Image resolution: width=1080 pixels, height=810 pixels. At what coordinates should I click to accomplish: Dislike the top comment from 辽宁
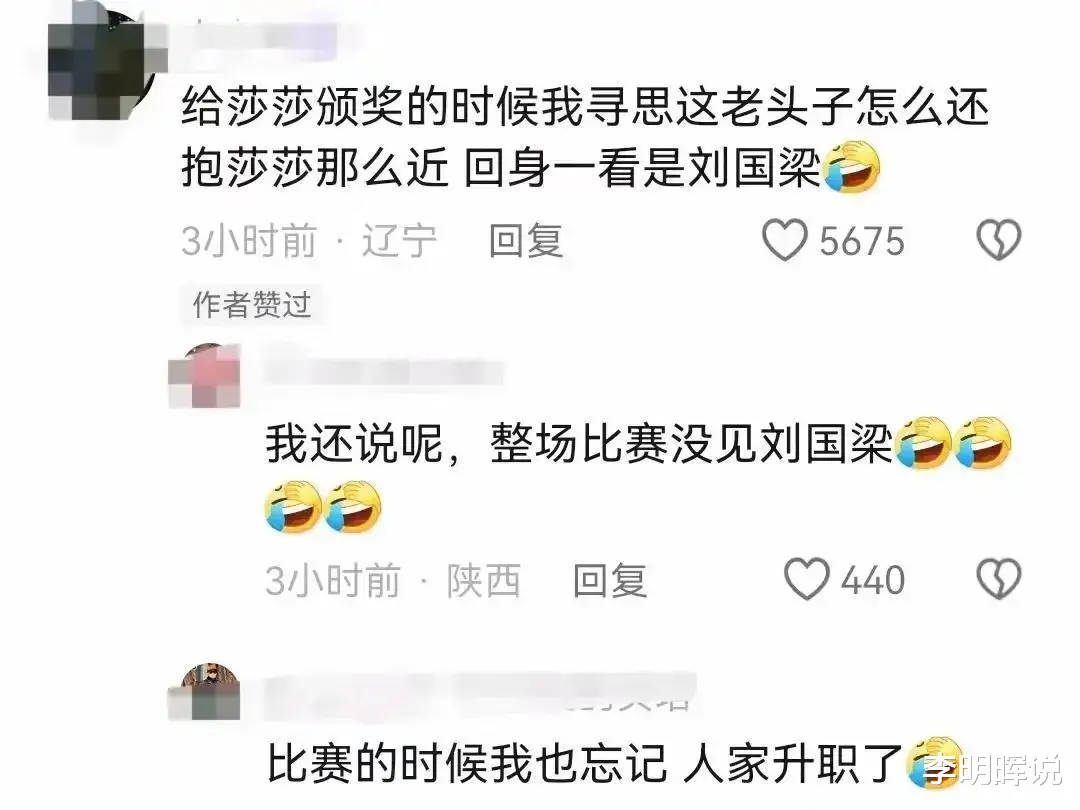[x=999, y=240]
